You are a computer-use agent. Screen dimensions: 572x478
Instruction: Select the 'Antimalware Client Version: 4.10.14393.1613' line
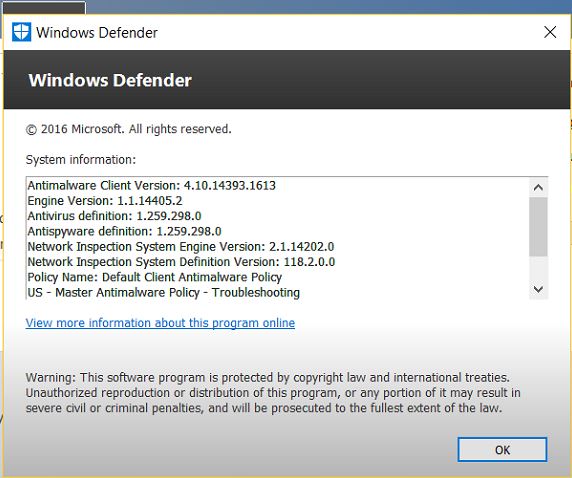[x=152, y=185]
